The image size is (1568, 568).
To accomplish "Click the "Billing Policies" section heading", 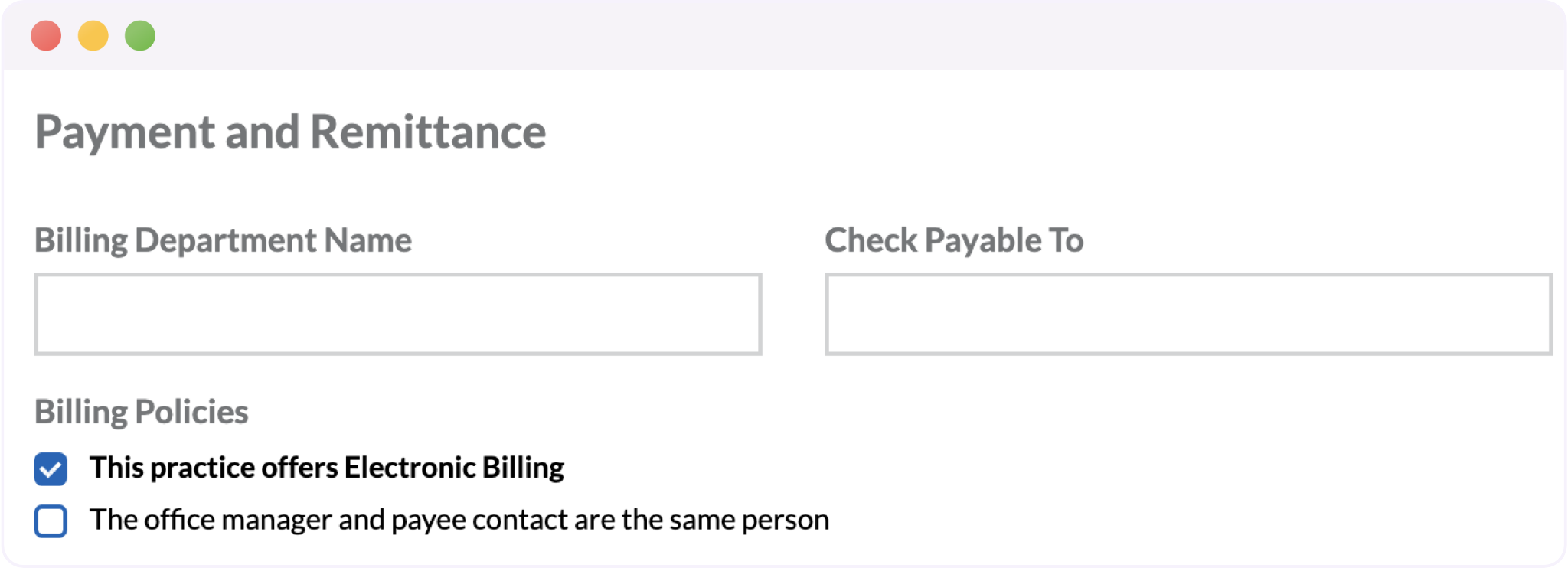I will [142, 412].
